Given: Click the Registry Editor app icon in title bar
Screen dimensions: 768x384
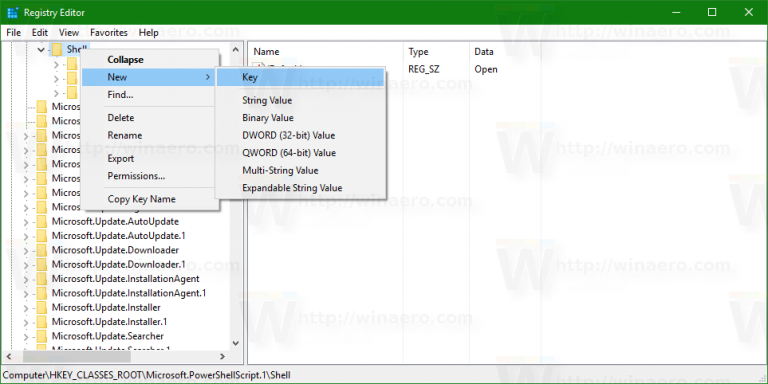Looking at the screenshot, I should coord(13,12).
